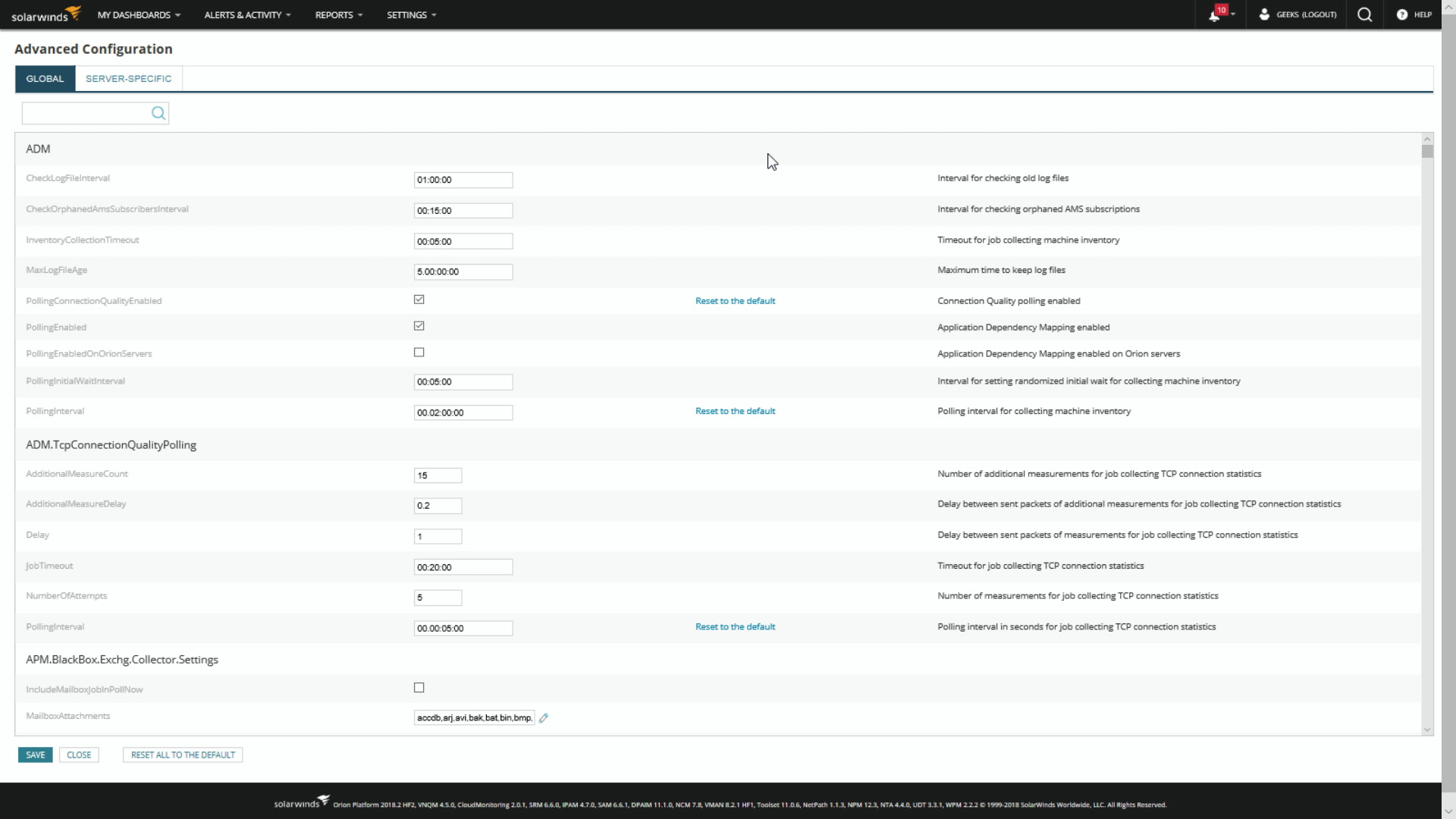The width and height of the screenshot is (1456, 819).
Task: Click Reset All To The Default button
Action: pos(183,755)
